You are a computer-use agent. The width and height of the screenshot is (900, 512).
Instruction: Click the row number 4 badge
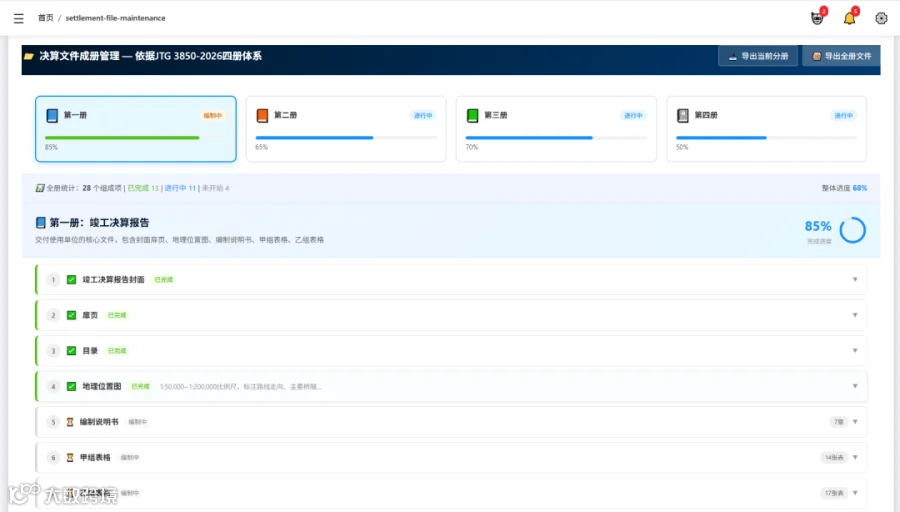point(53,386)
